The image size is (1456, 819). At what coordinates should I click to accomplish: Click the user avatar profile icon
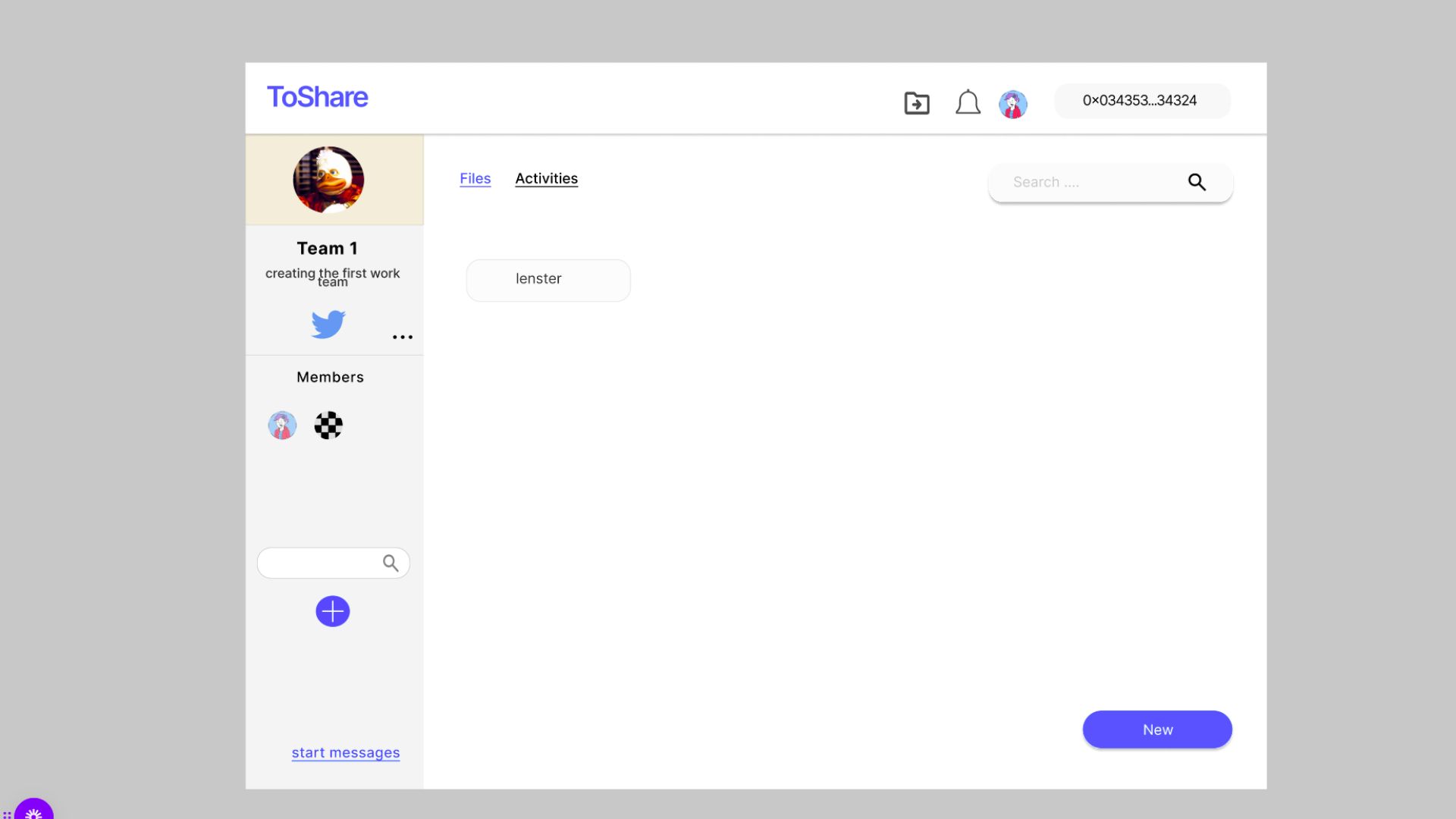1013,101
